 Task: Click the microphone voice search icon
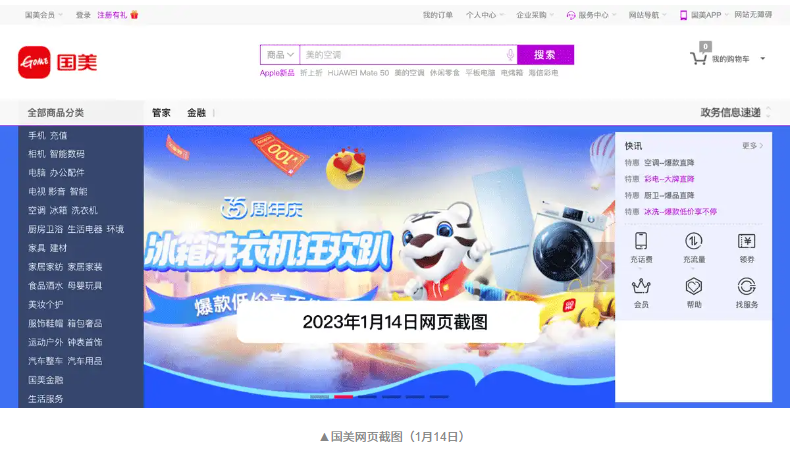[x=510, y=55]
